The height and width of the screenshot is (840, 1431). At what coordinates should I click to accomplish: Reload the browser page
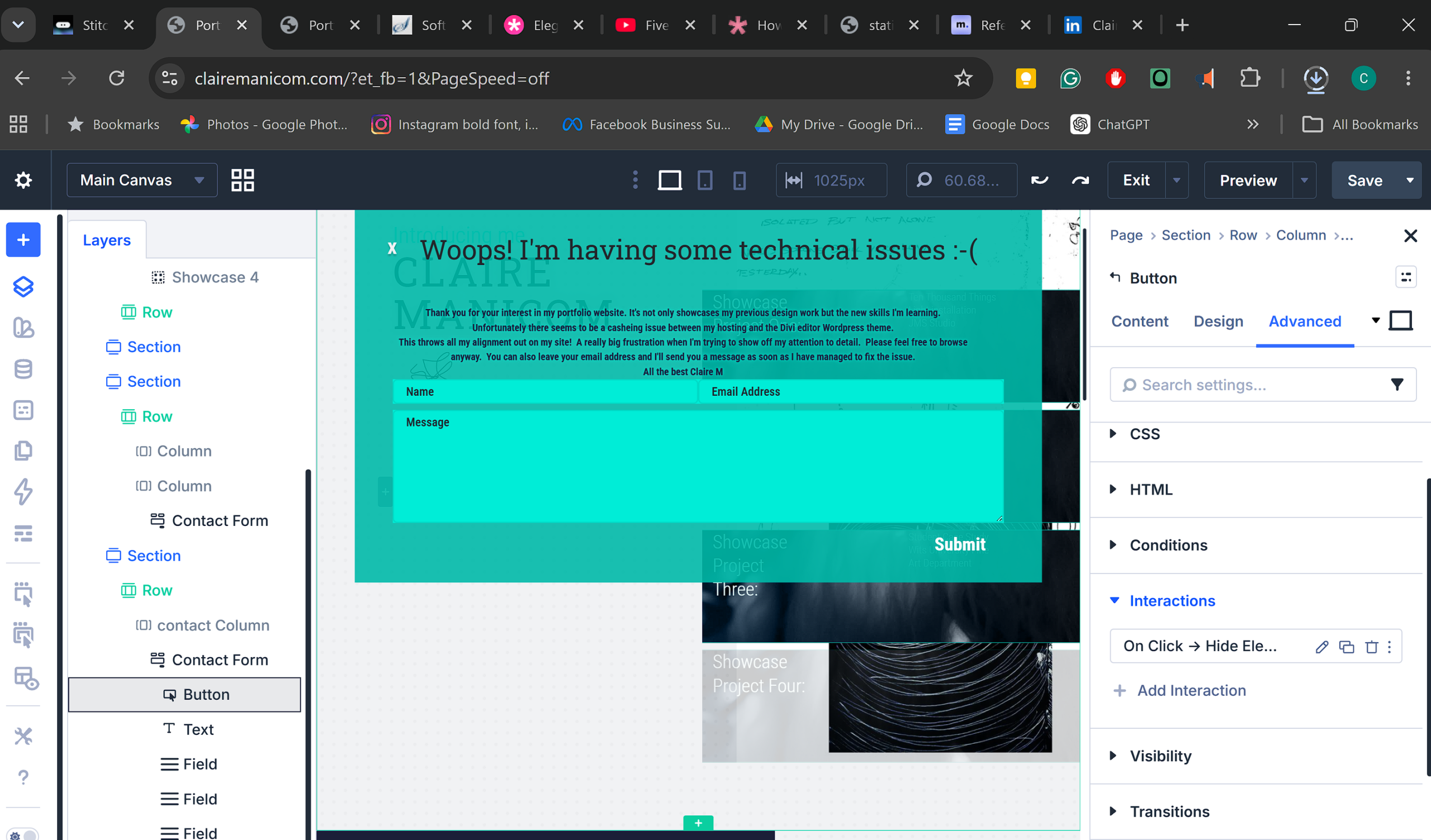click(116, 78)
